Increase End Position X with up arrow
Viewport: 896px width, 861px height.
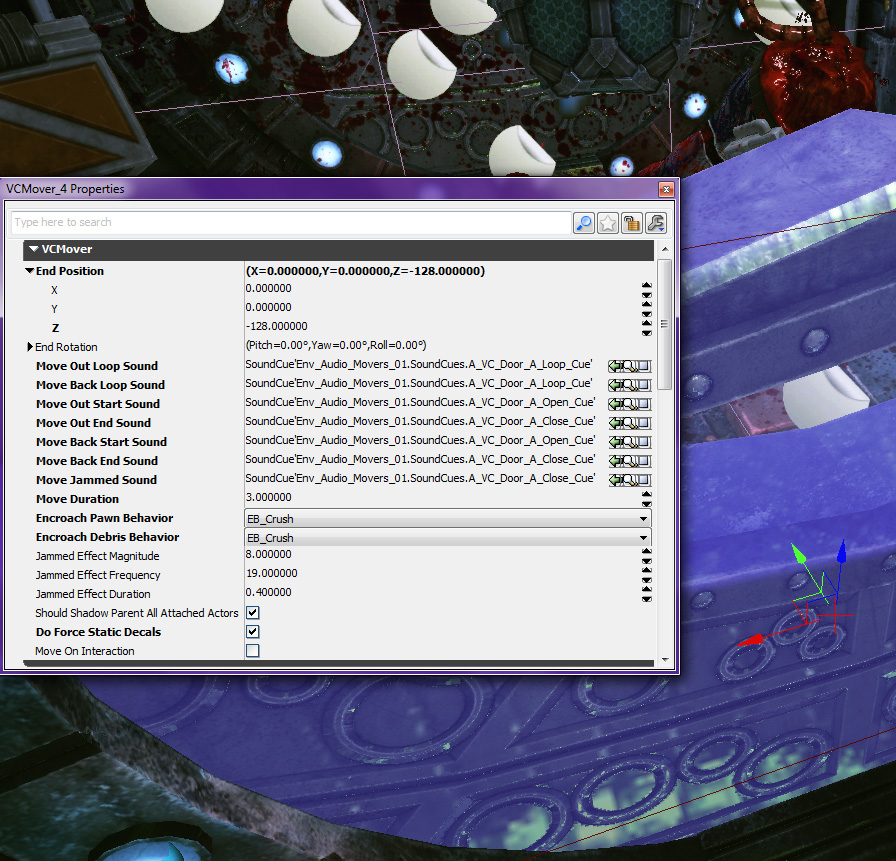tap(646, 285)
